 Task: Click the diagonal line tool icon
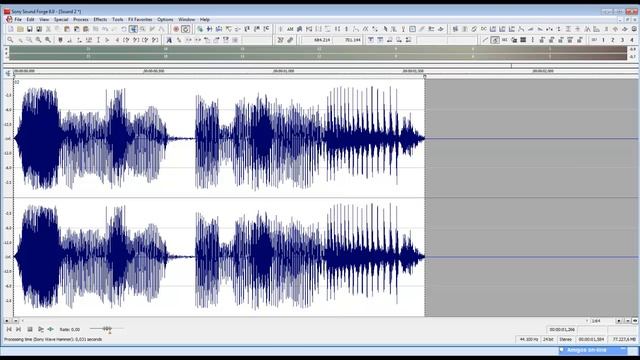485,40
